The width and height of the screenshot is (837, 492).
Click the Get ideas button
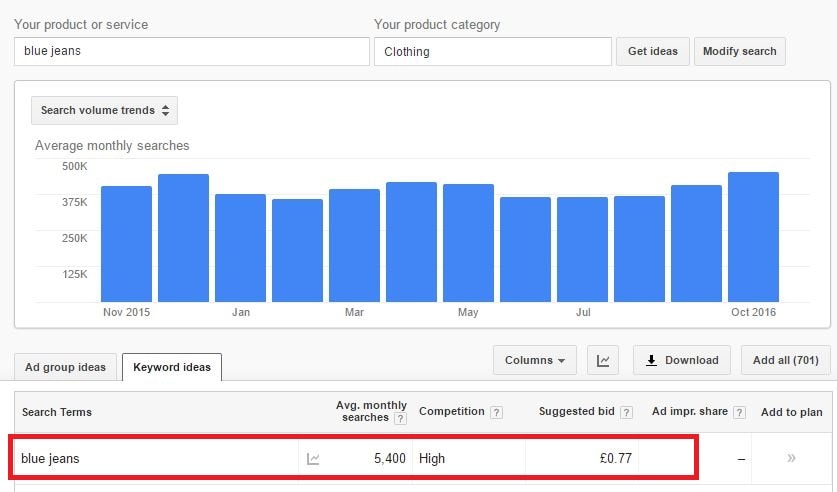pyautogui.click(x=652, y=51)
